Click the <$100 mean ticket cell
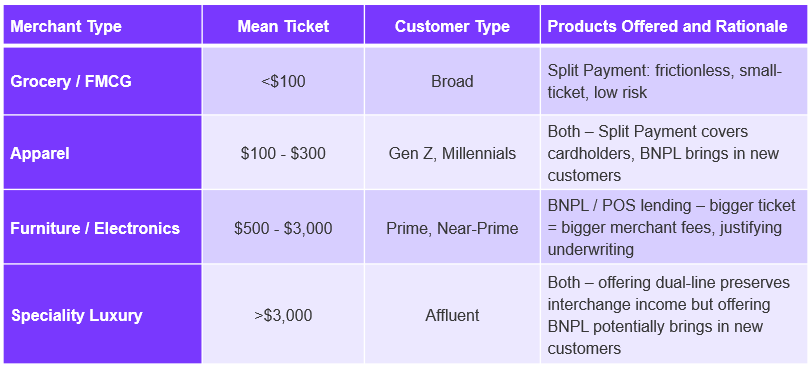 tap(283, 81)
